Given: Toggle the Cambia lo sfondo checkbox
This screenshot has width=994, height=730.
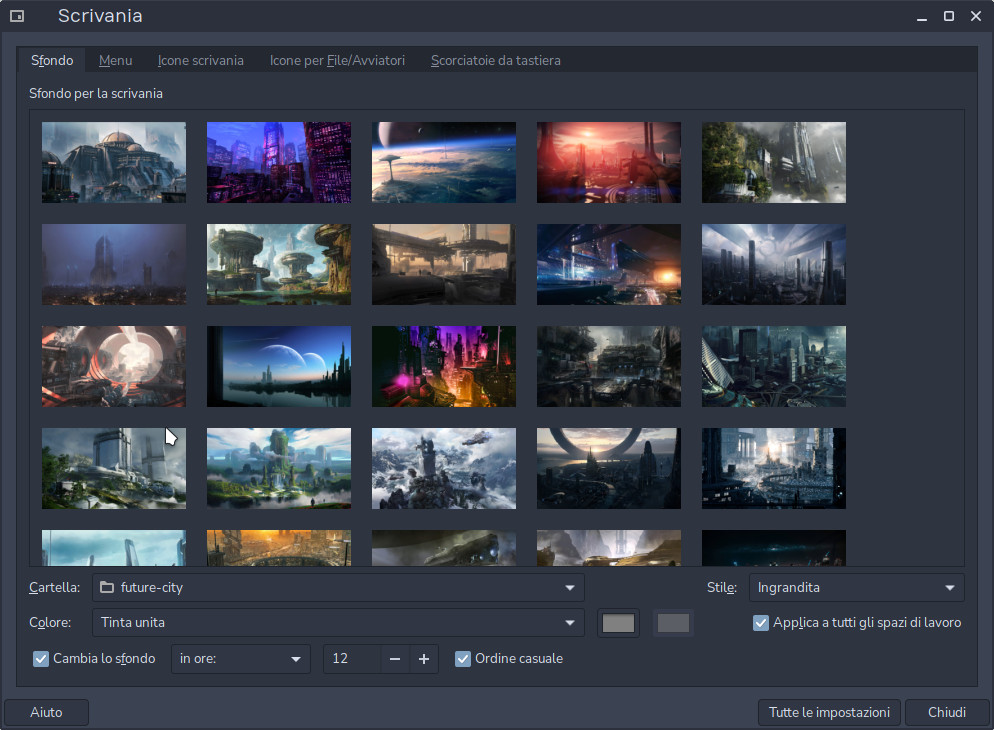Looking at the screenshot, I should [x=41, y=659].
